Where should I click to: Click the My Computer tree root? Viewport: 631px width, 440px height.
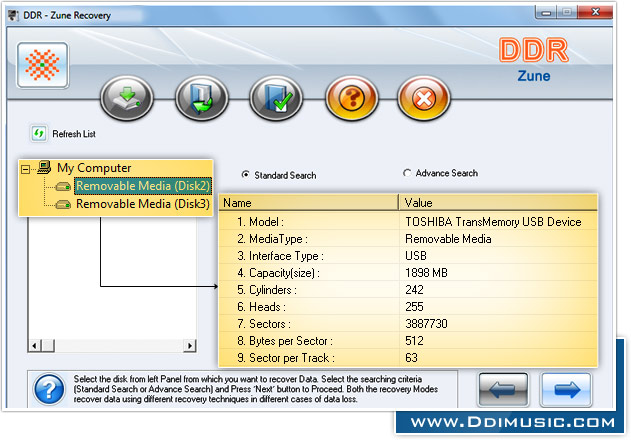pos(93,168)
